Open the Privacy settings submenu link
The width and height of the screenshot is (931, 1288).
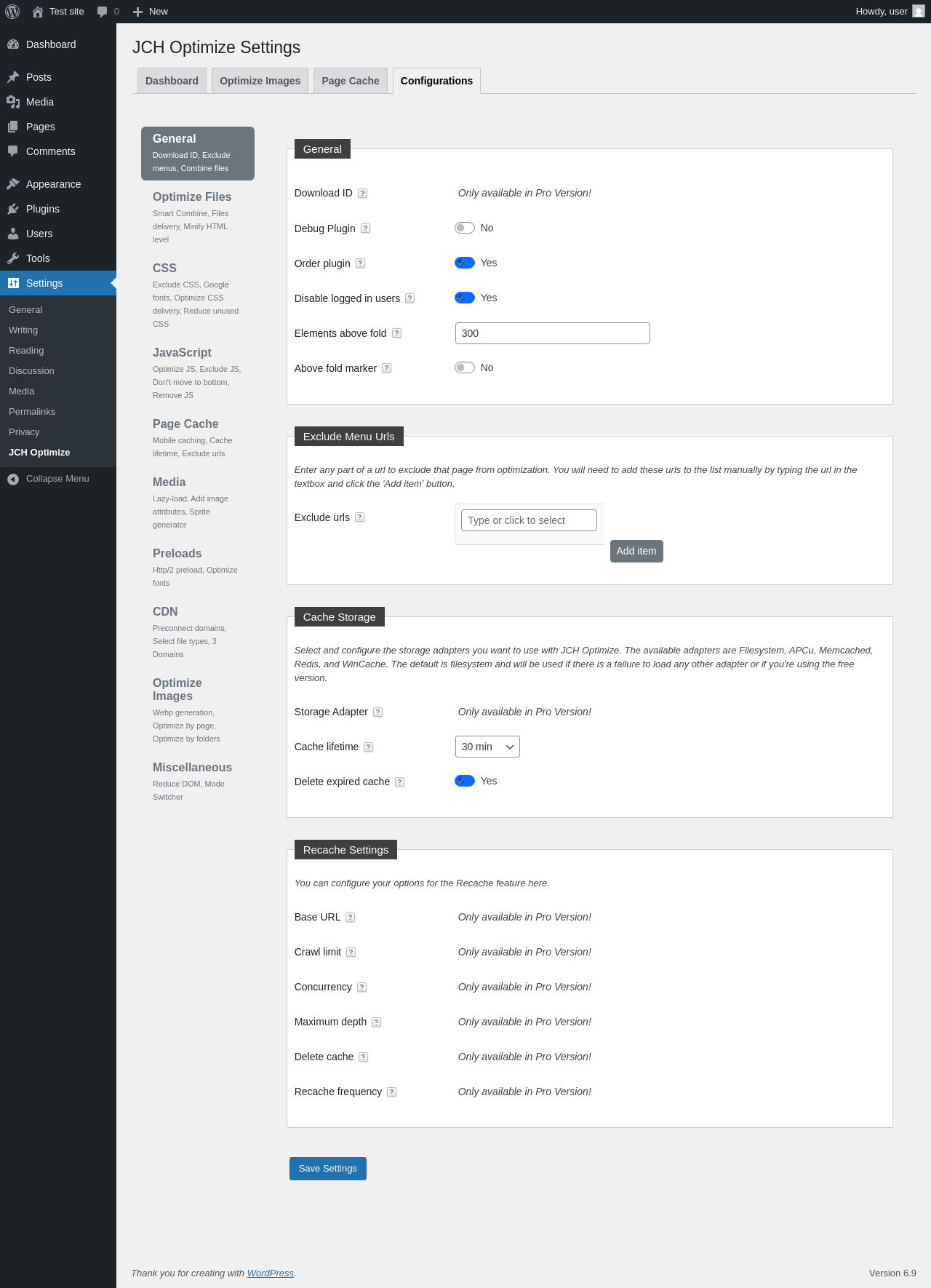(24, 432)
